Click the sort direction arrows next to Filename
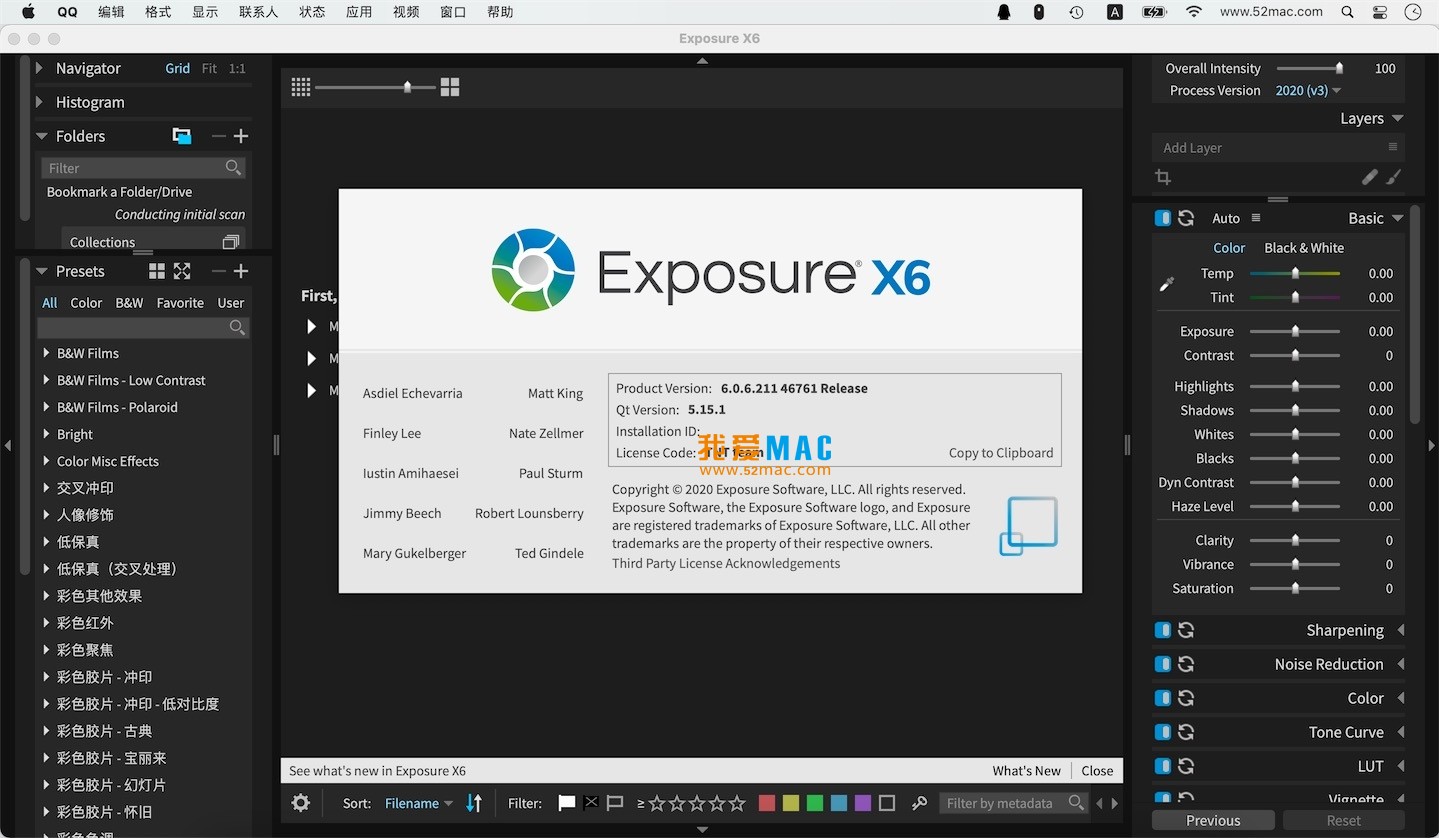 (473, 803)
